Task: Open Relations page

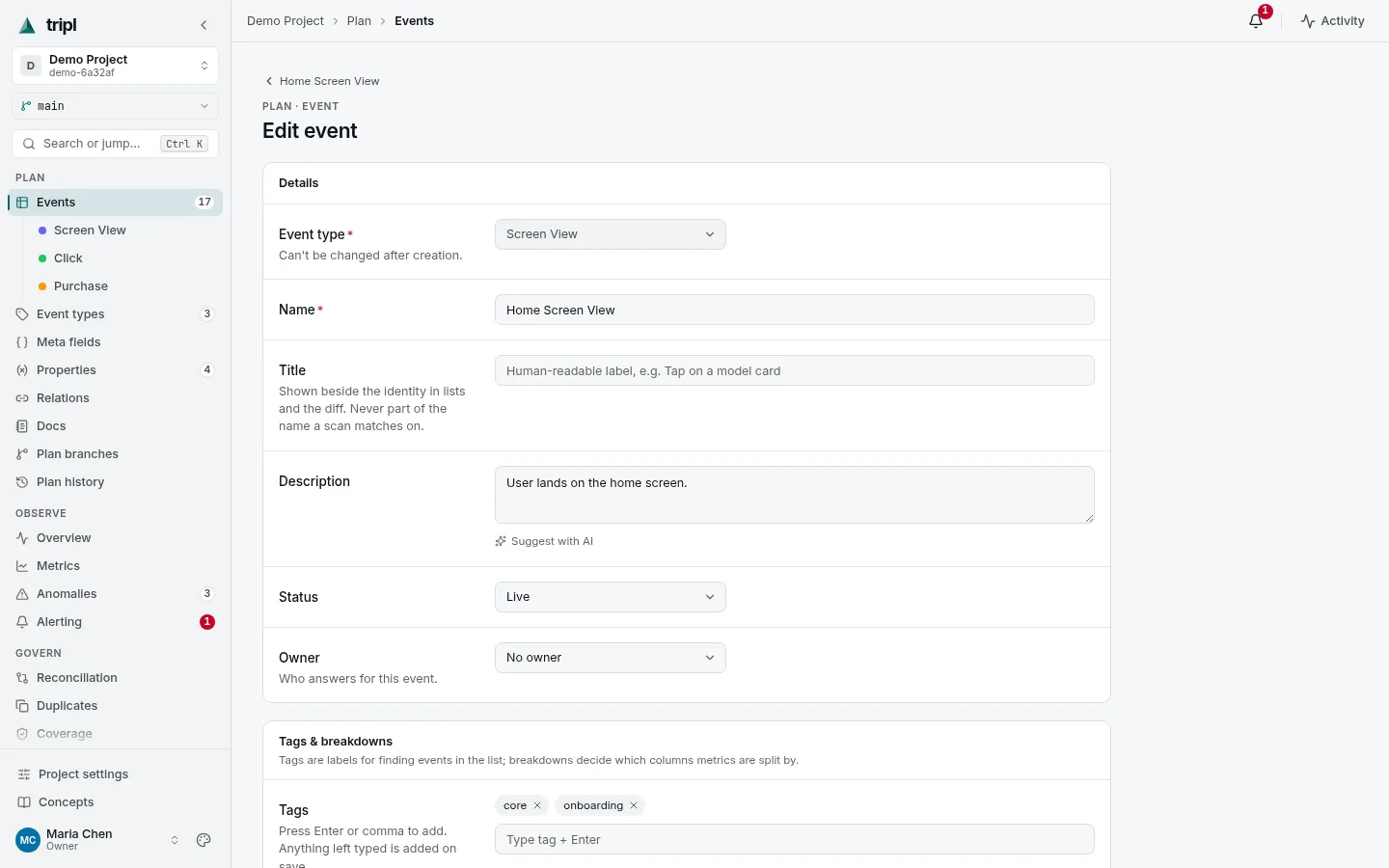Action: 115,398
